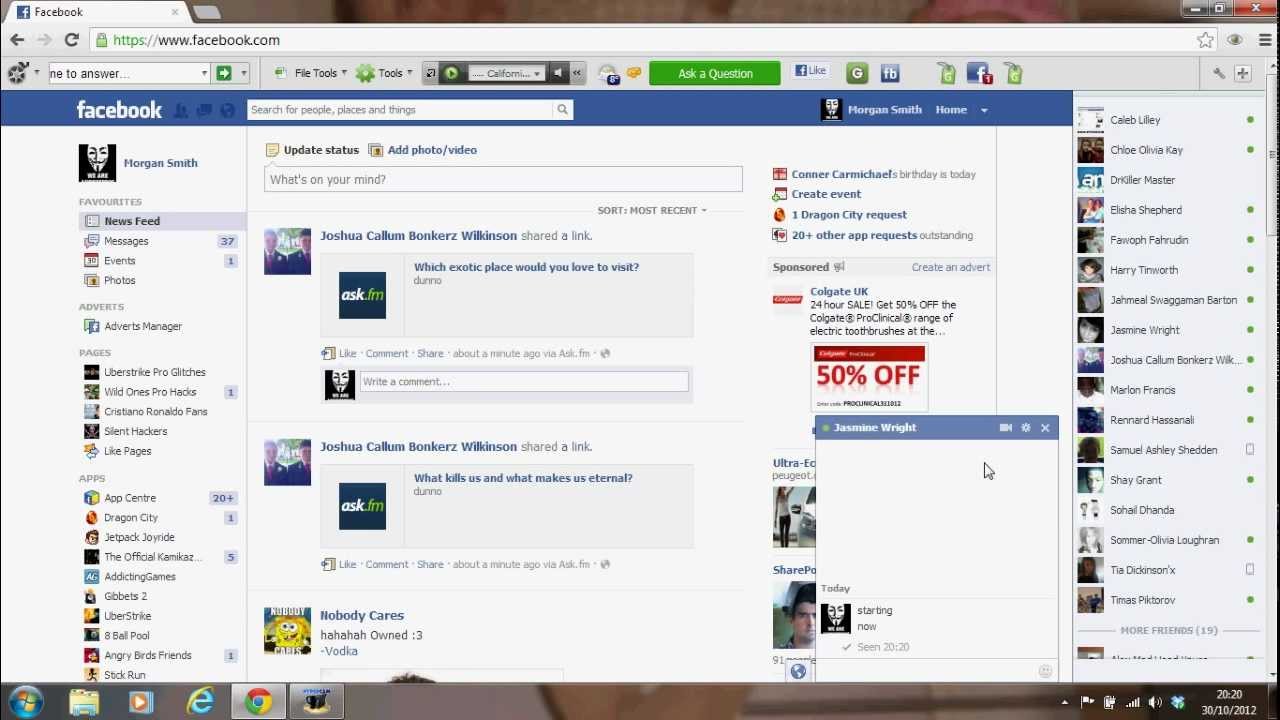
Task: Expand the File Tools toolbar dropdown
Action: (x=344, y=73)
